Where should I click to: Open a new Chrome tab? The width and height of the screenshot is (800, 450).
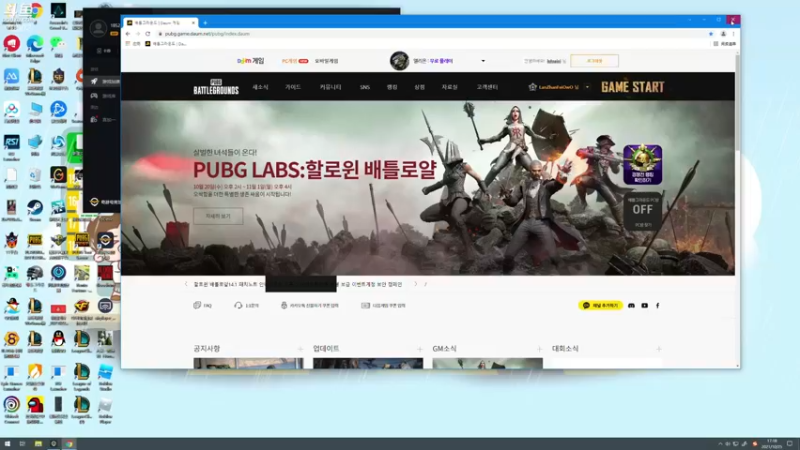pos(205,22)
